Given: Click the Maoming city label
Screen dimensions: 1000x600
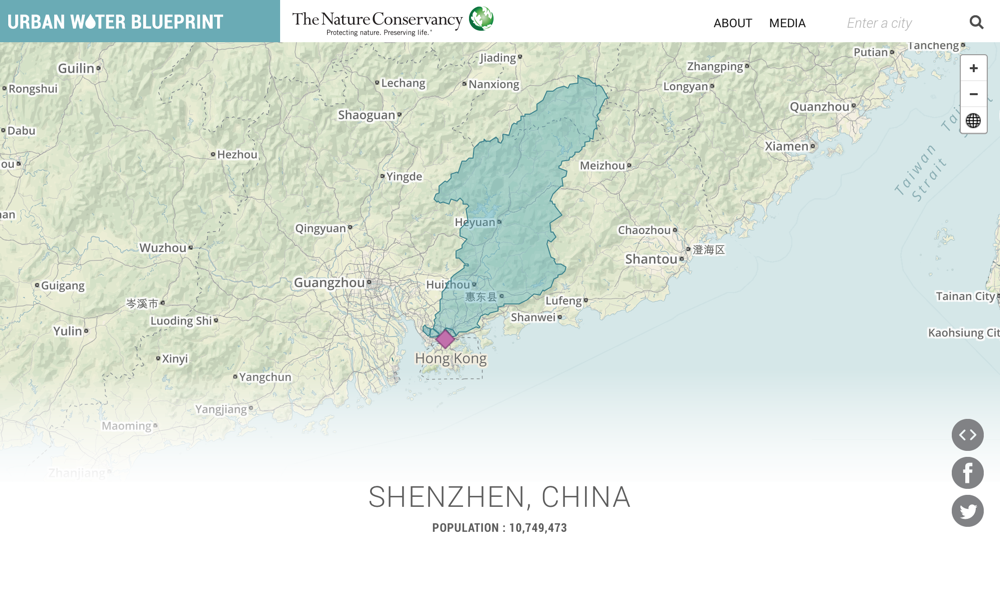Looking at the screenshot, I should click(126, 426).
